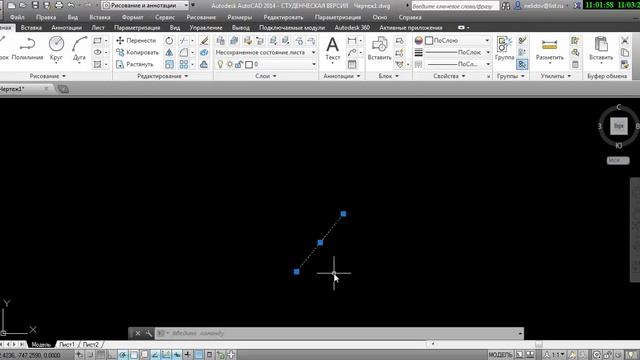Click the Stretch (Растянуть) tool
Screen dimensions: 640x360
[135, 64]
